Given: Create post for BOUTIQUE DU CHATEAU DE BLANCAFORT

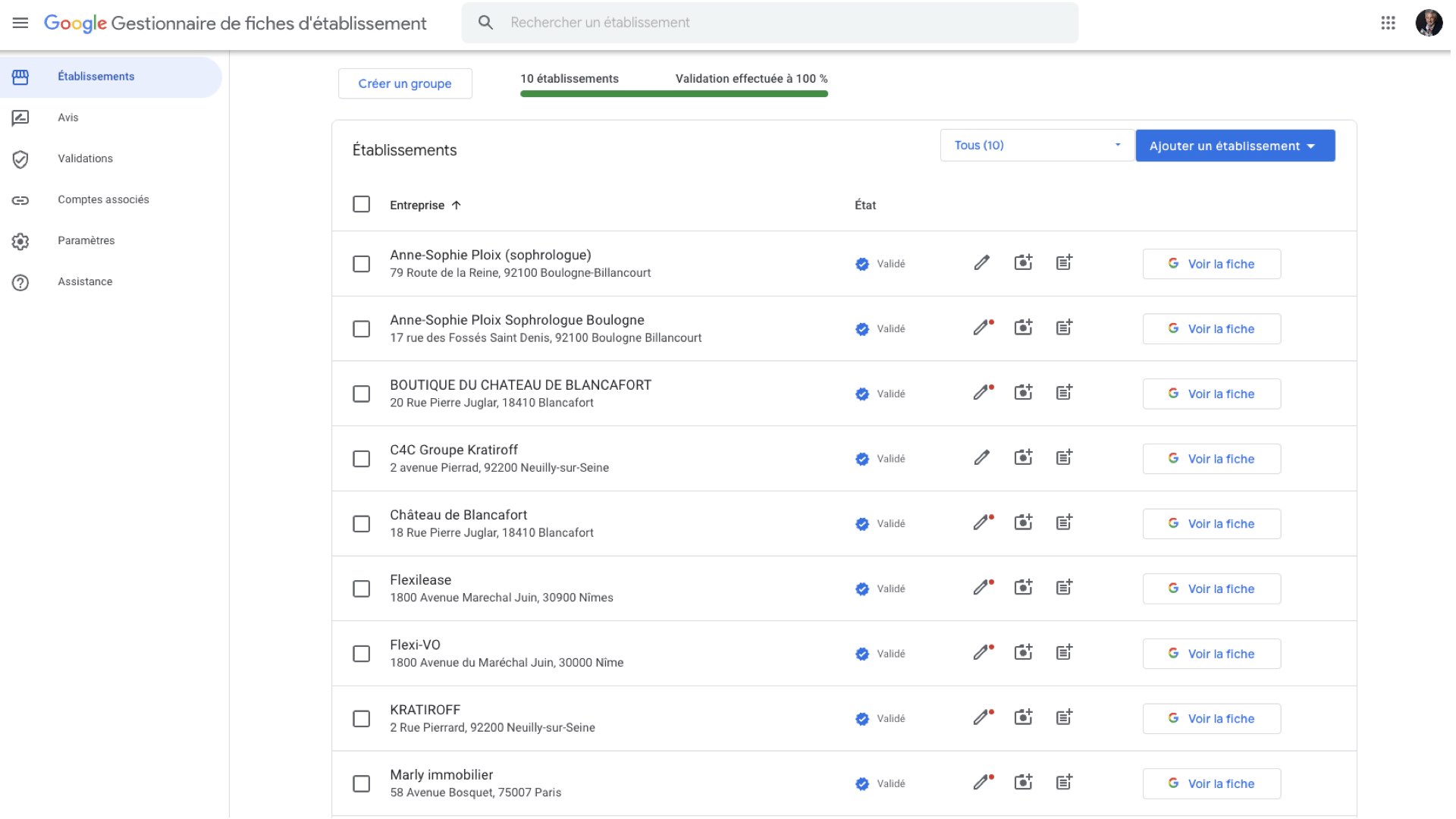Looking at the screenshot, I should (x=1065, y=392).
